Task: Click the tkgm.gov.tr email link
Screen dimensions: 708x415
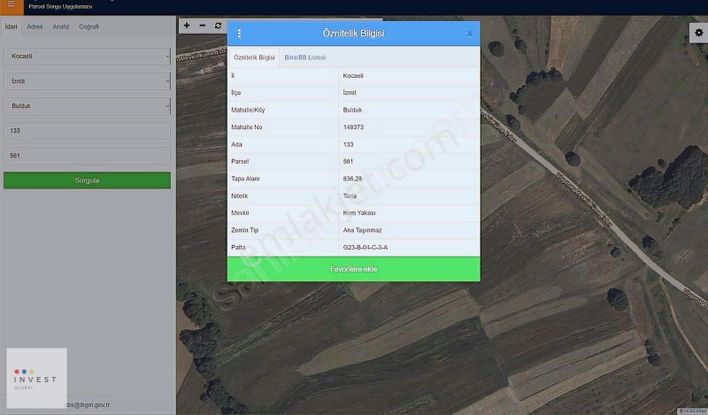Action: point(88,405)
